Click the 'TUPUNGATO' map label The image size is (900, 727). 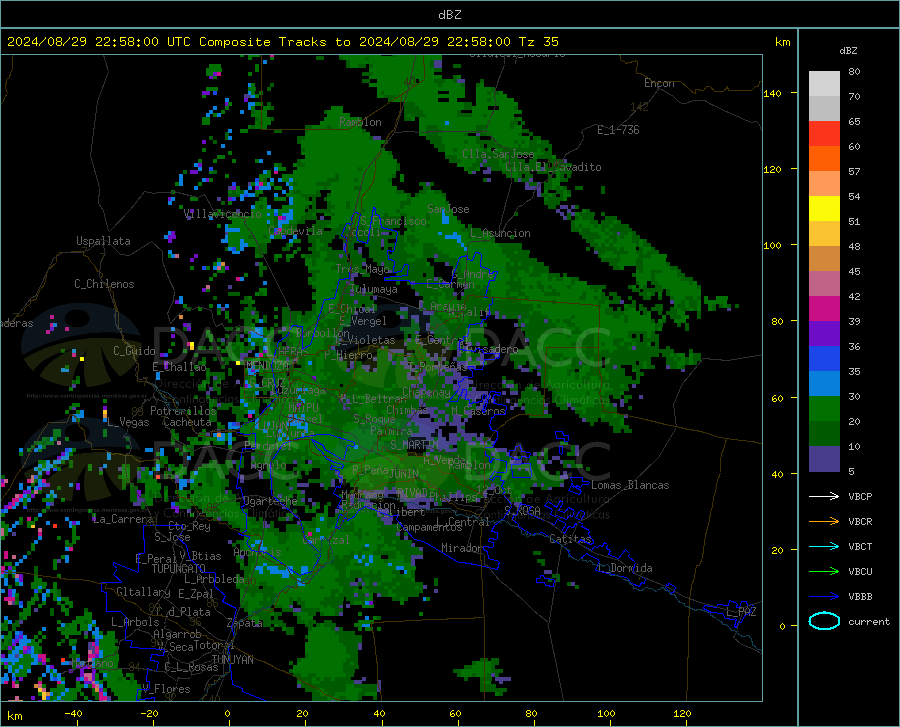coord(179,569)
